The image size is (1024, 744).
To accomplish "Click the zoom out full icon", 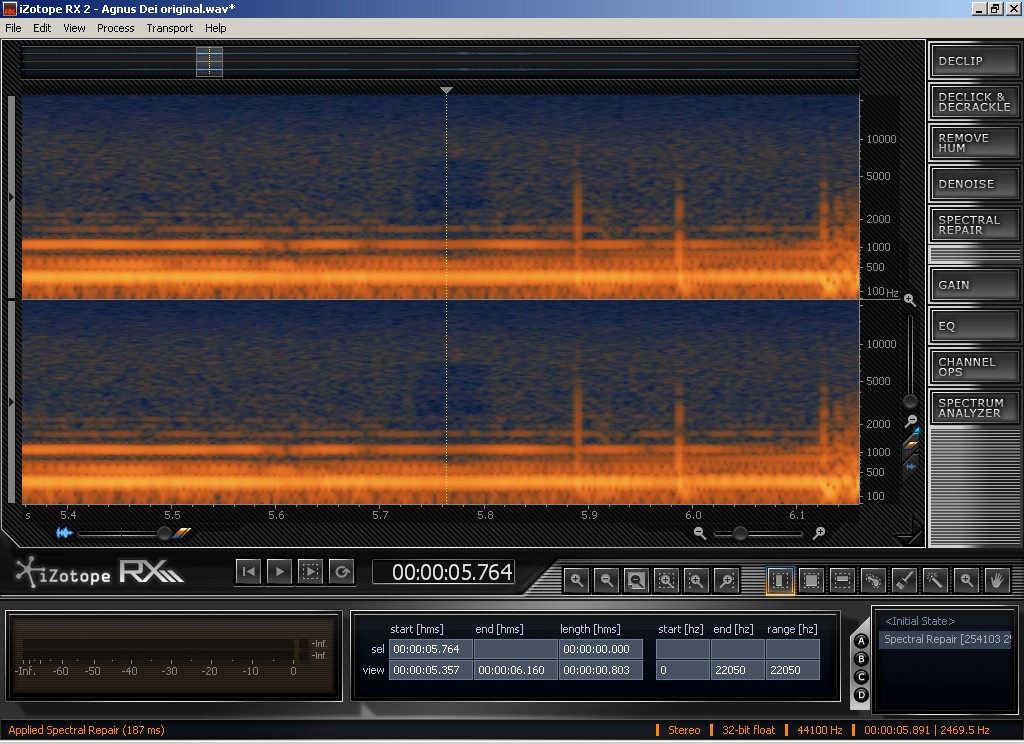I will click(636, 580).
